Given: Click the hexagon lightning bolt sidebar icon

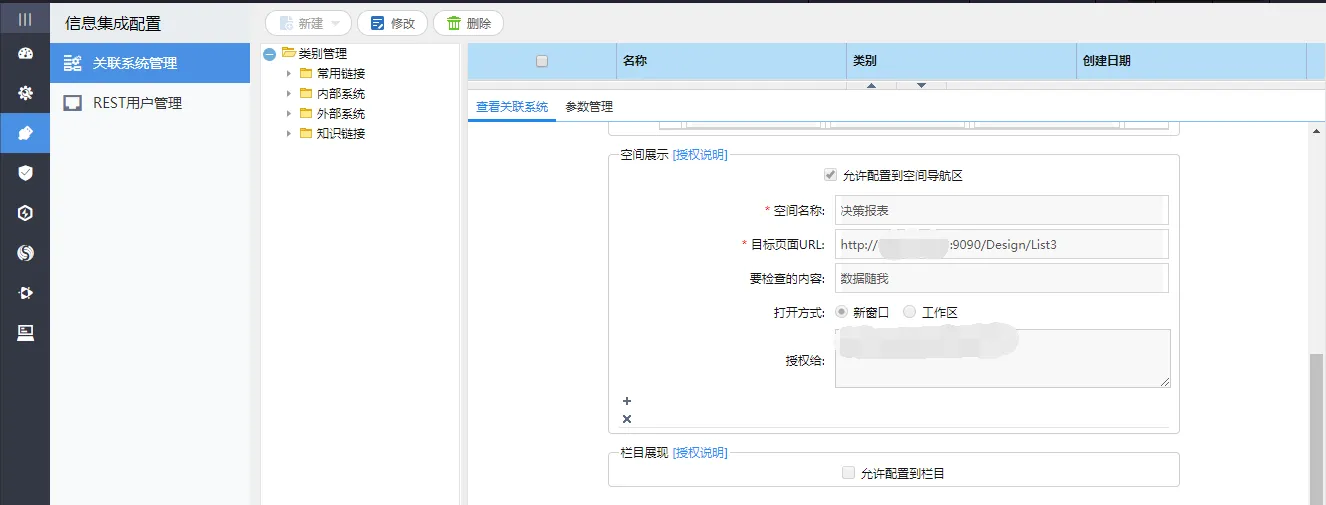Looking at the screenshot, I should point(25,213).
